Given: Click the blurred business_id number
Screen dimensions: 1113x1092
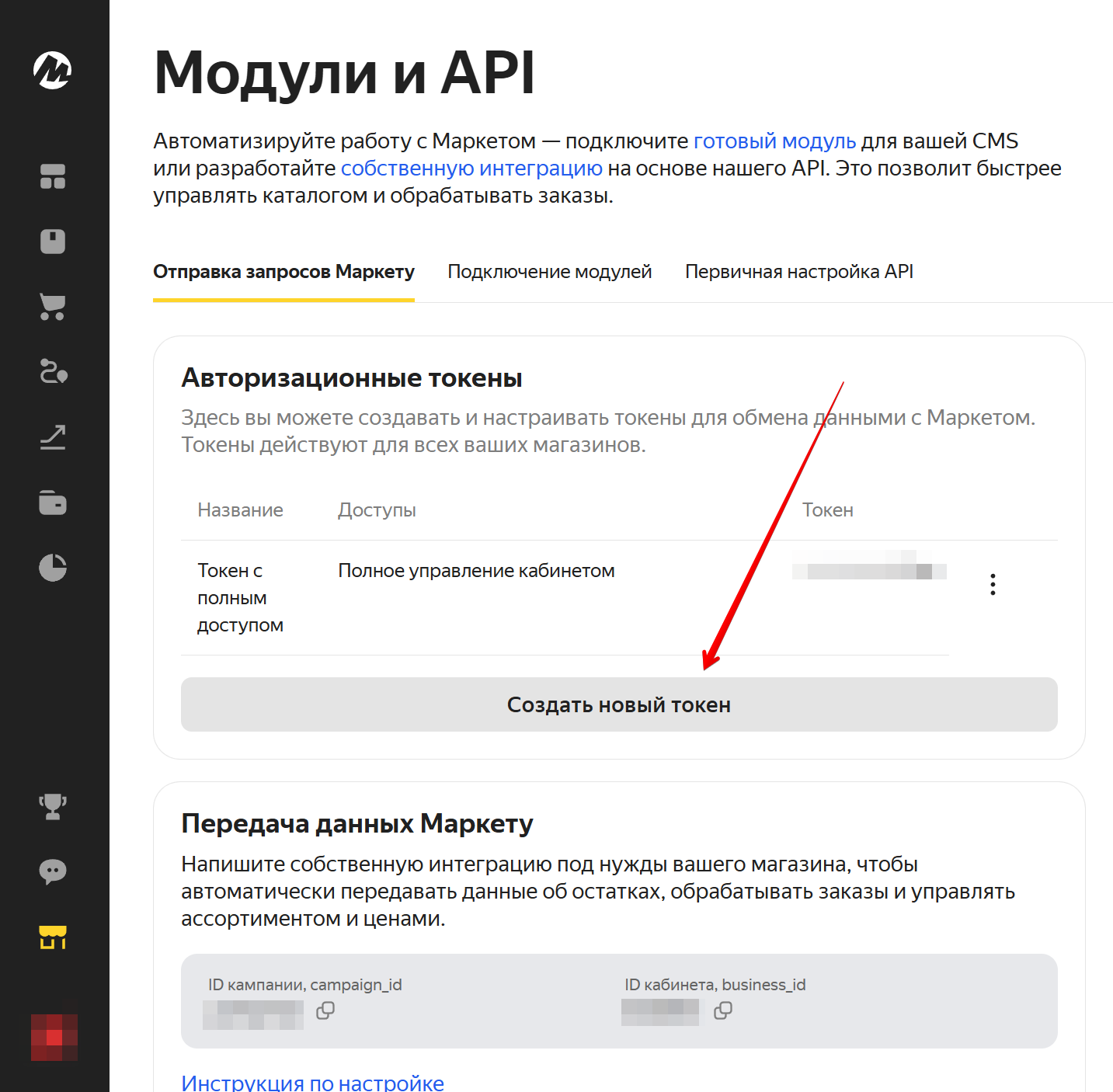Looking at the screenshot, I should click(660, 1012).
